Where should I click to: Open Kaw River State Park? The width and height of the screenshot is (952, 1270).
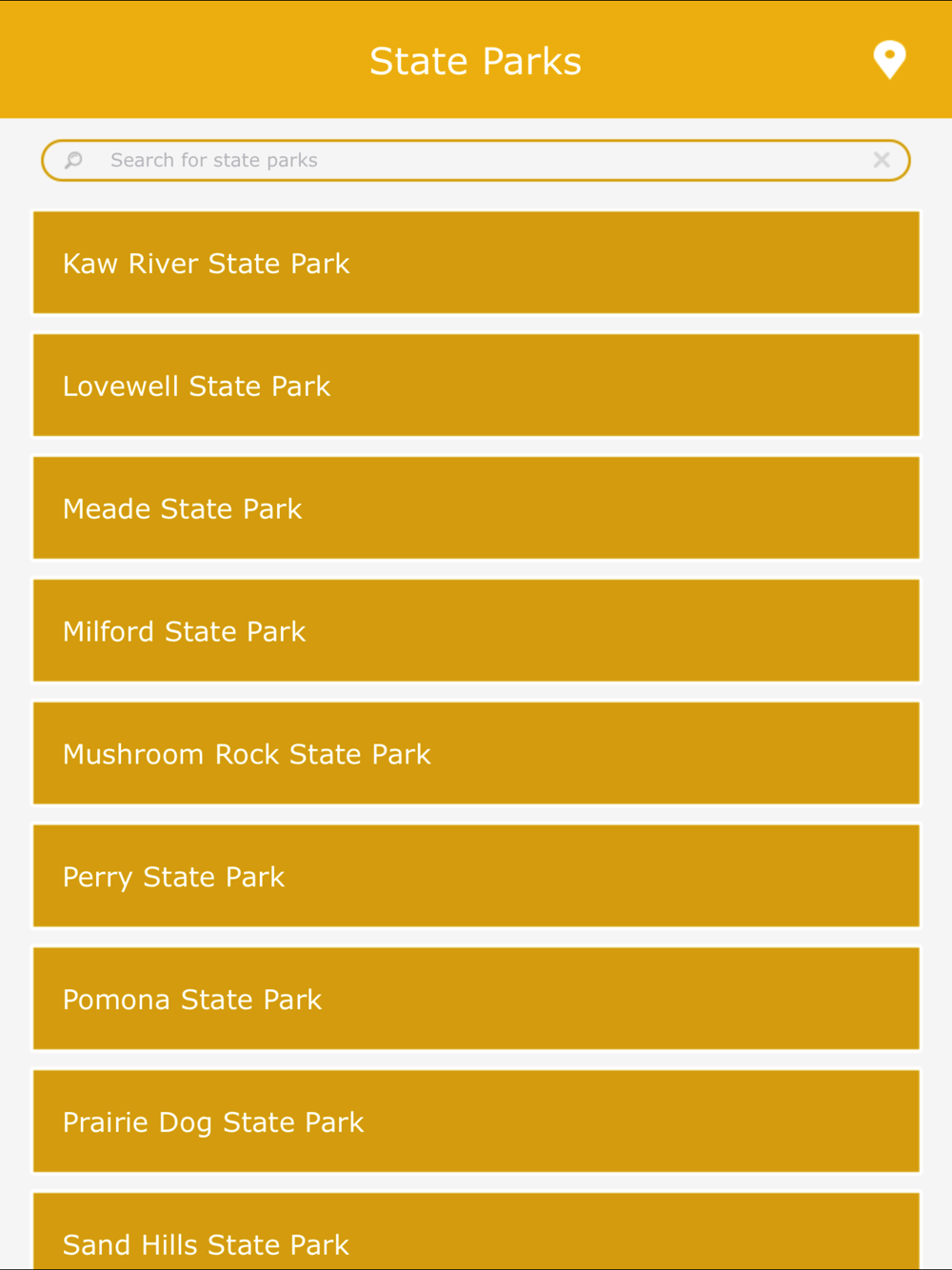coord(476,263)
